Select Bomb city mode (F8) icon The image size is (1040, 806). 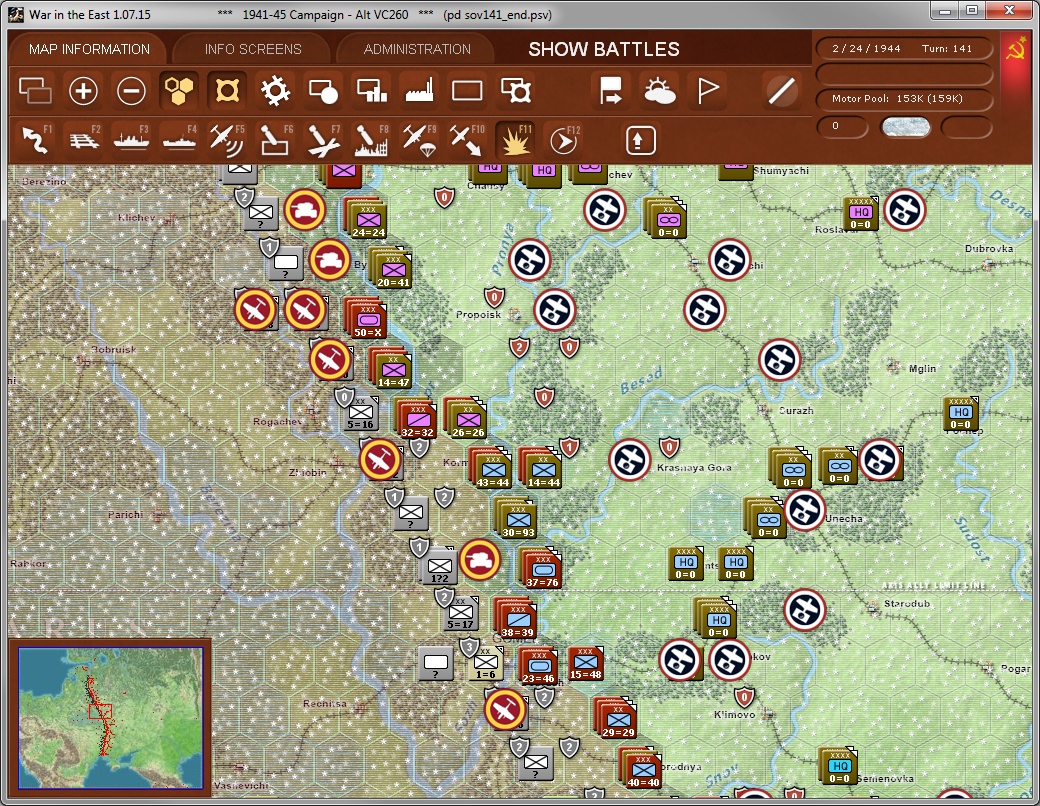(371, 140)
